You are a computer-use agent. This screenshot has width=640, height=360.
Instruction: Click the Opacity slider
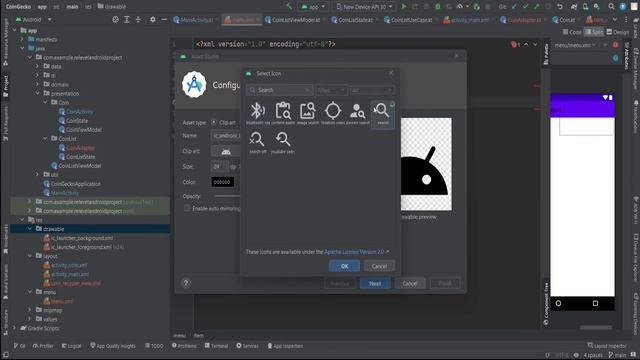(x=227, y=196)
